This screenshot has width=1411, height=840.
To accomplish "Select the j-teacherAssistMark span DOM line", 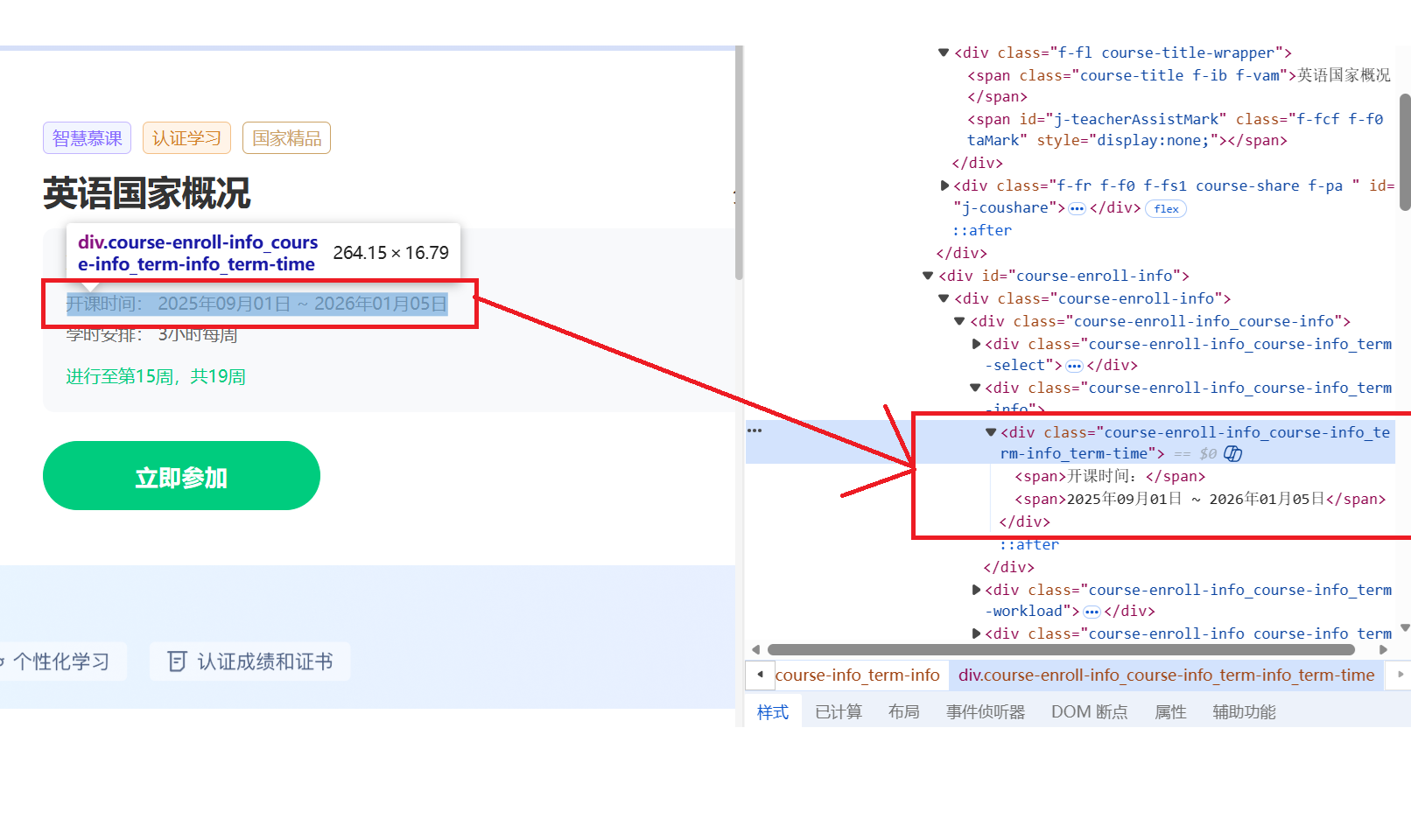I will tap(1175, 129).
